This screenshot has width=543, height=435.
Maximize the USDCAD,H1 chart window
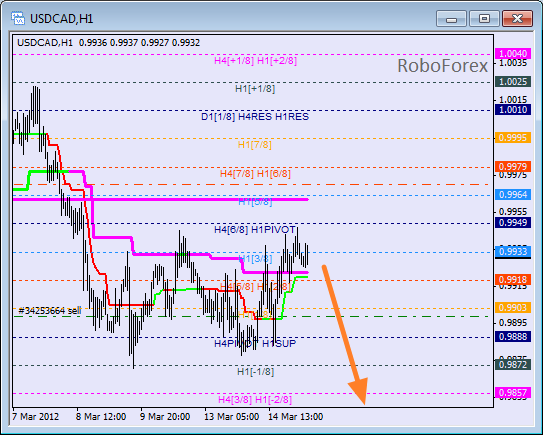[484, 18]
